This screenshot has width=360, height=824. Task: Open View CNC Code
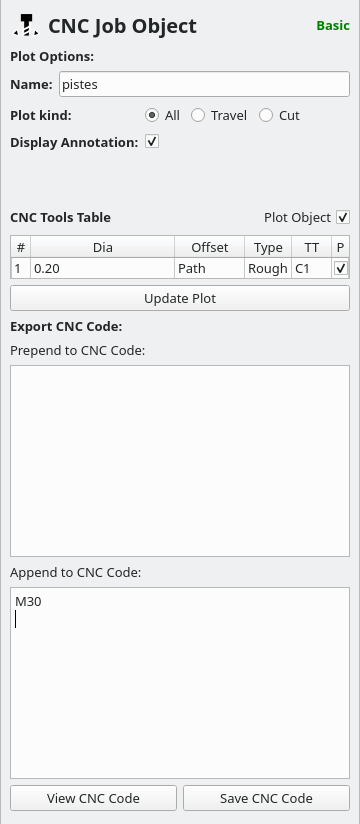click(x=94, y=798)
